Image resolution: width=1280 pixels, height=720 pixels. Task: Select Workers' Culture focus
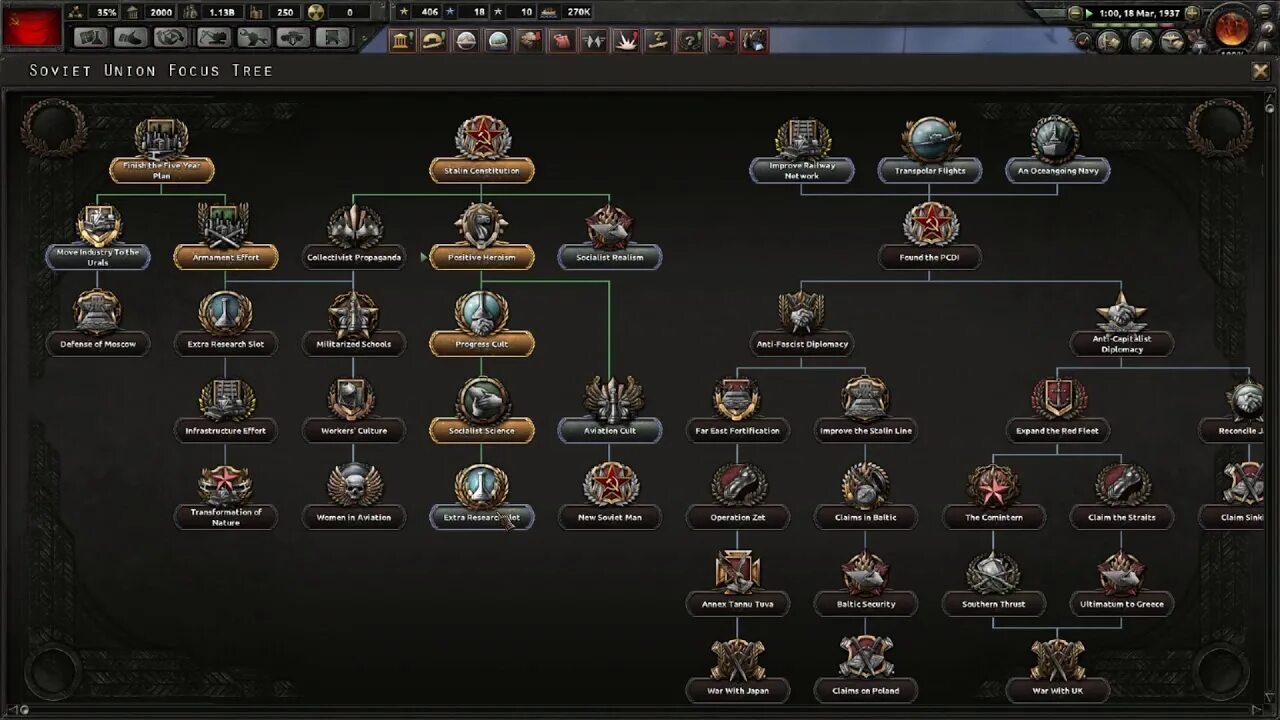coord(354,412)
